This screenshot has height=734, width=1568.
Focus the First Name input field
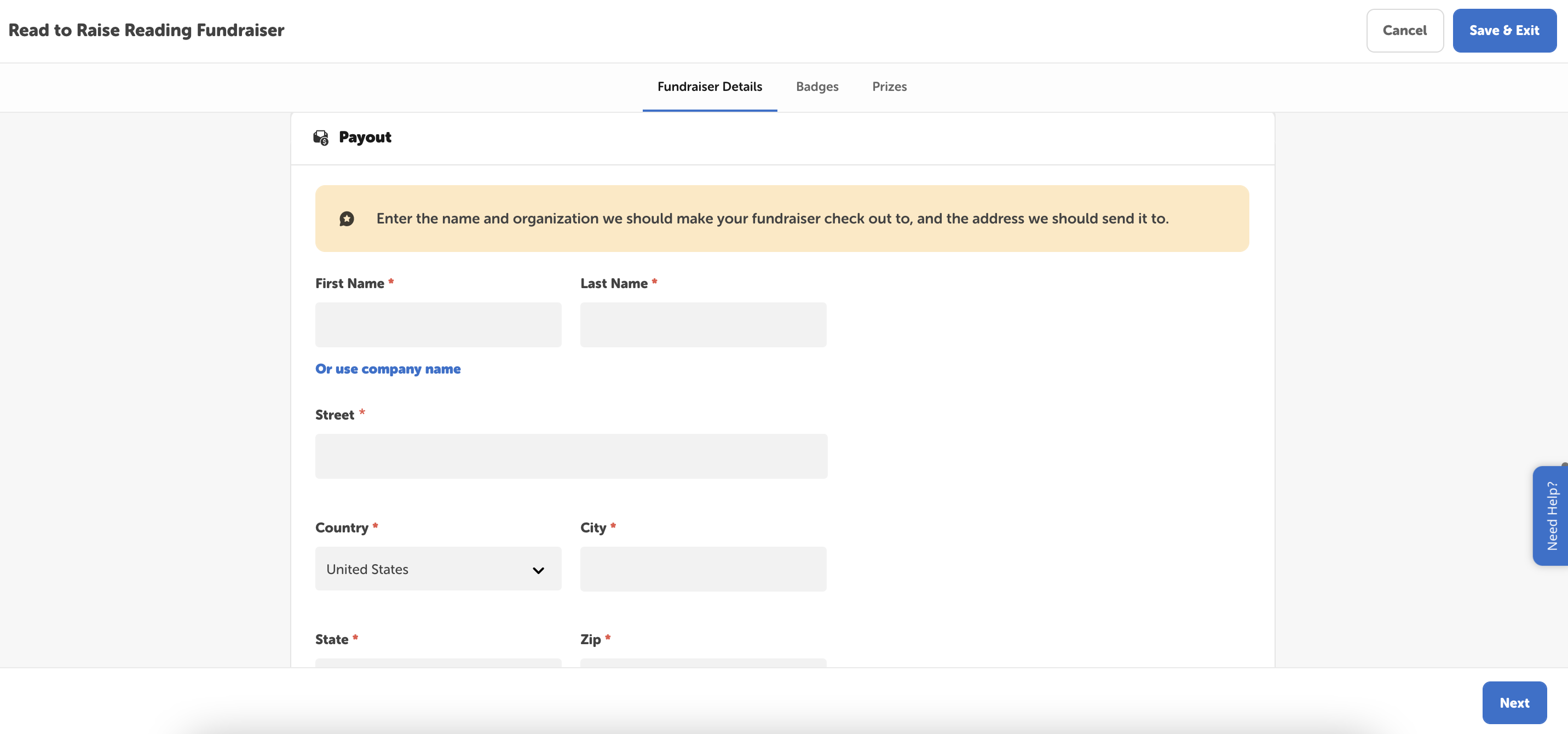coord(437,325)
